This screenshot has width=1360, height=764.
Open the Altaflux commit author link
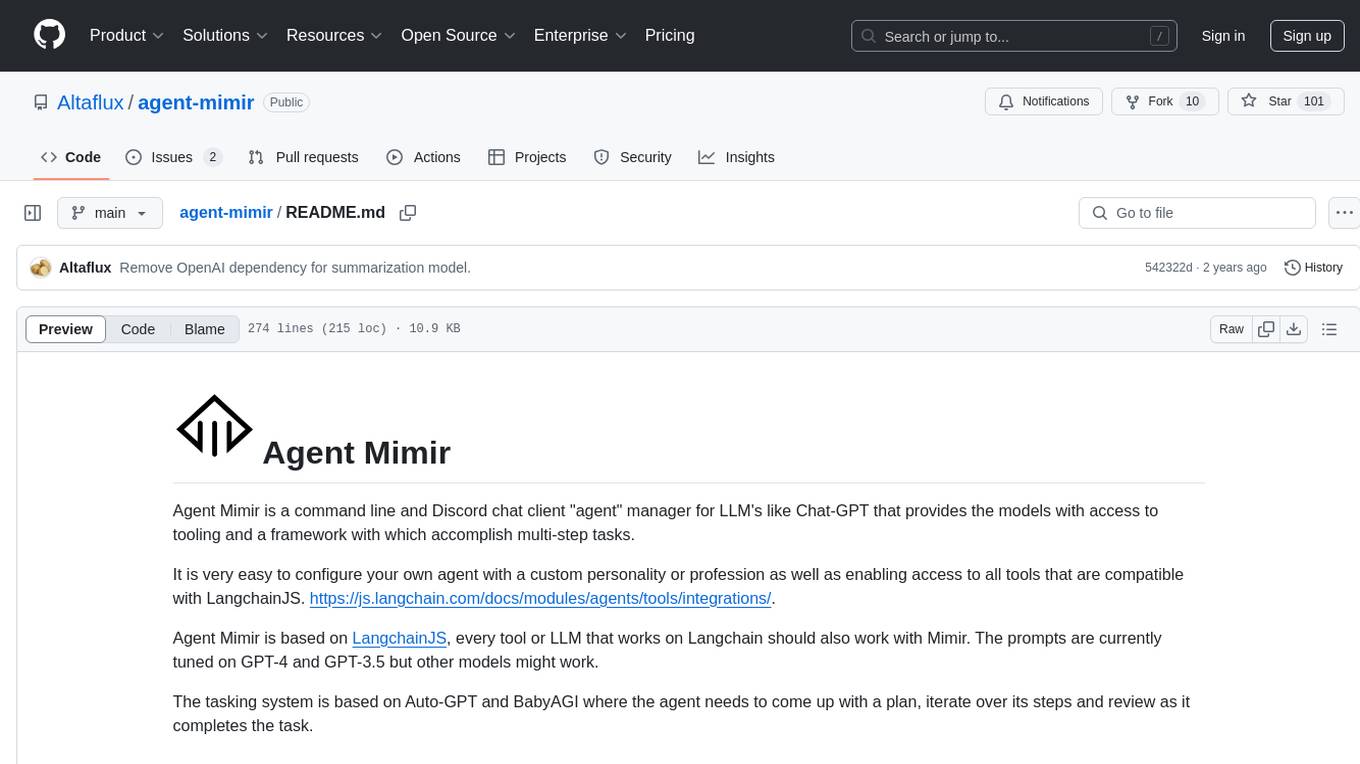click(85, 268)
